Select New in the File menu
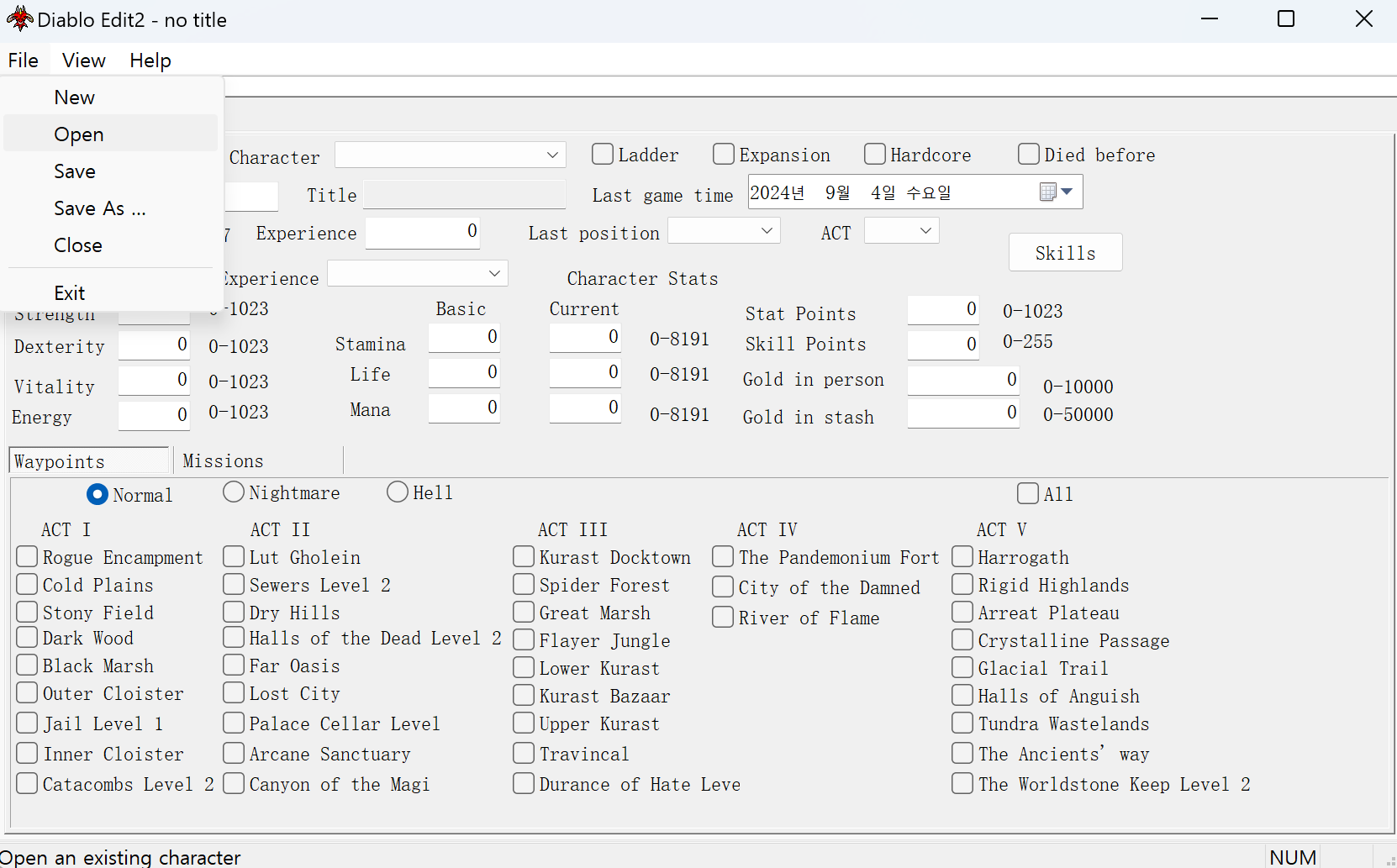1397x868 pixels. coord(111,97)
